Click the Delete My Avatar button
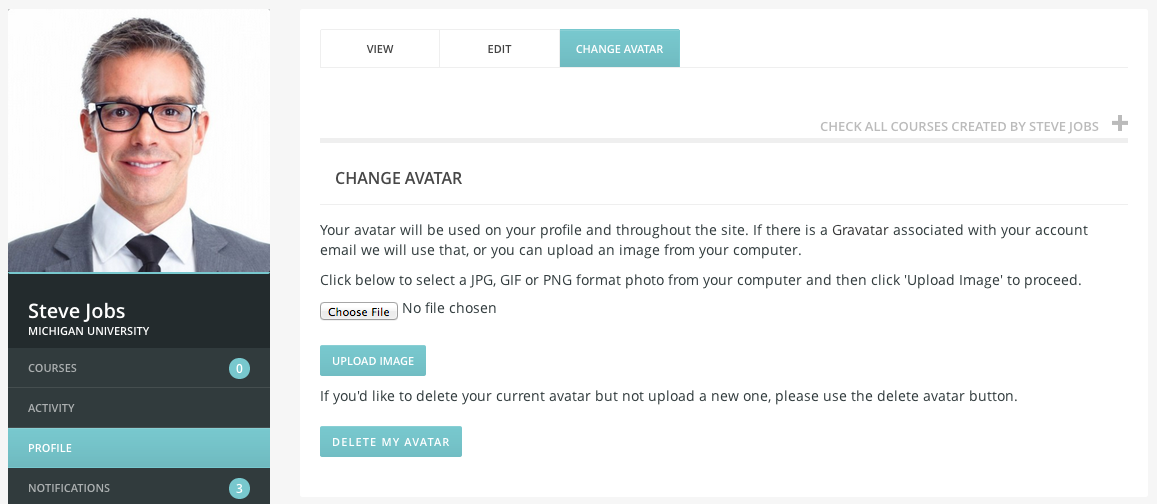The width and height of the screenshot is (1157, 504). click(x=391, y=441)
